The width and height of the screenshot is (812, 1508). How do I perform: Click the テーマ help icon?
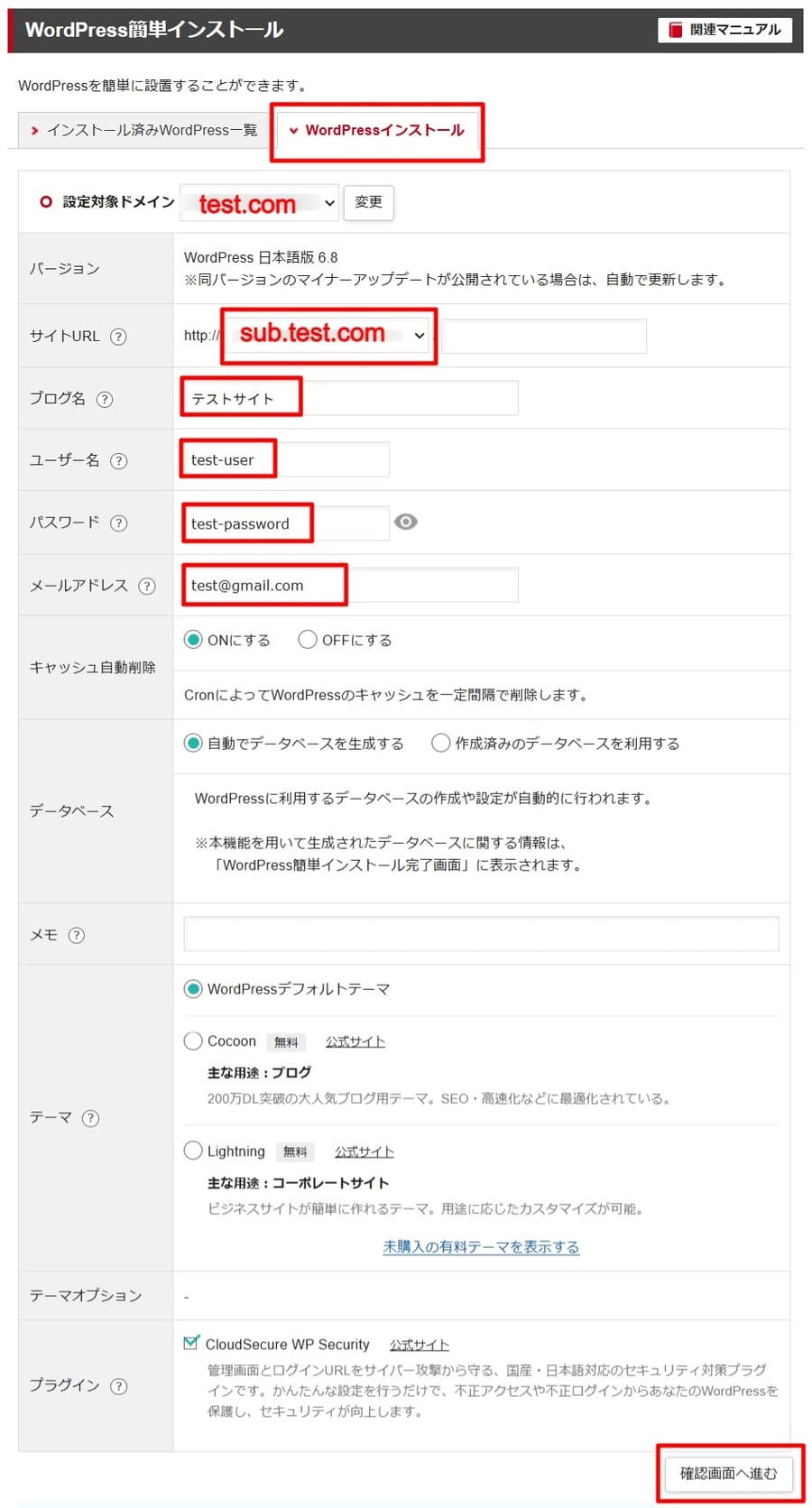click(x=90, y=1118)
